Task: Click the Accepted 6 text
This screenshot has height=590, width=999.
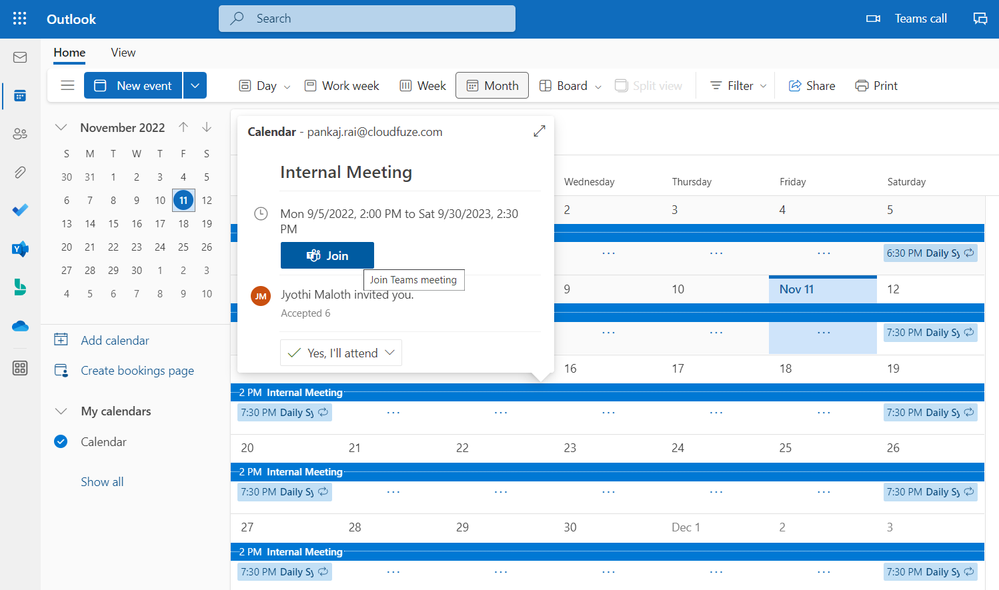Action: pos(305,313)
